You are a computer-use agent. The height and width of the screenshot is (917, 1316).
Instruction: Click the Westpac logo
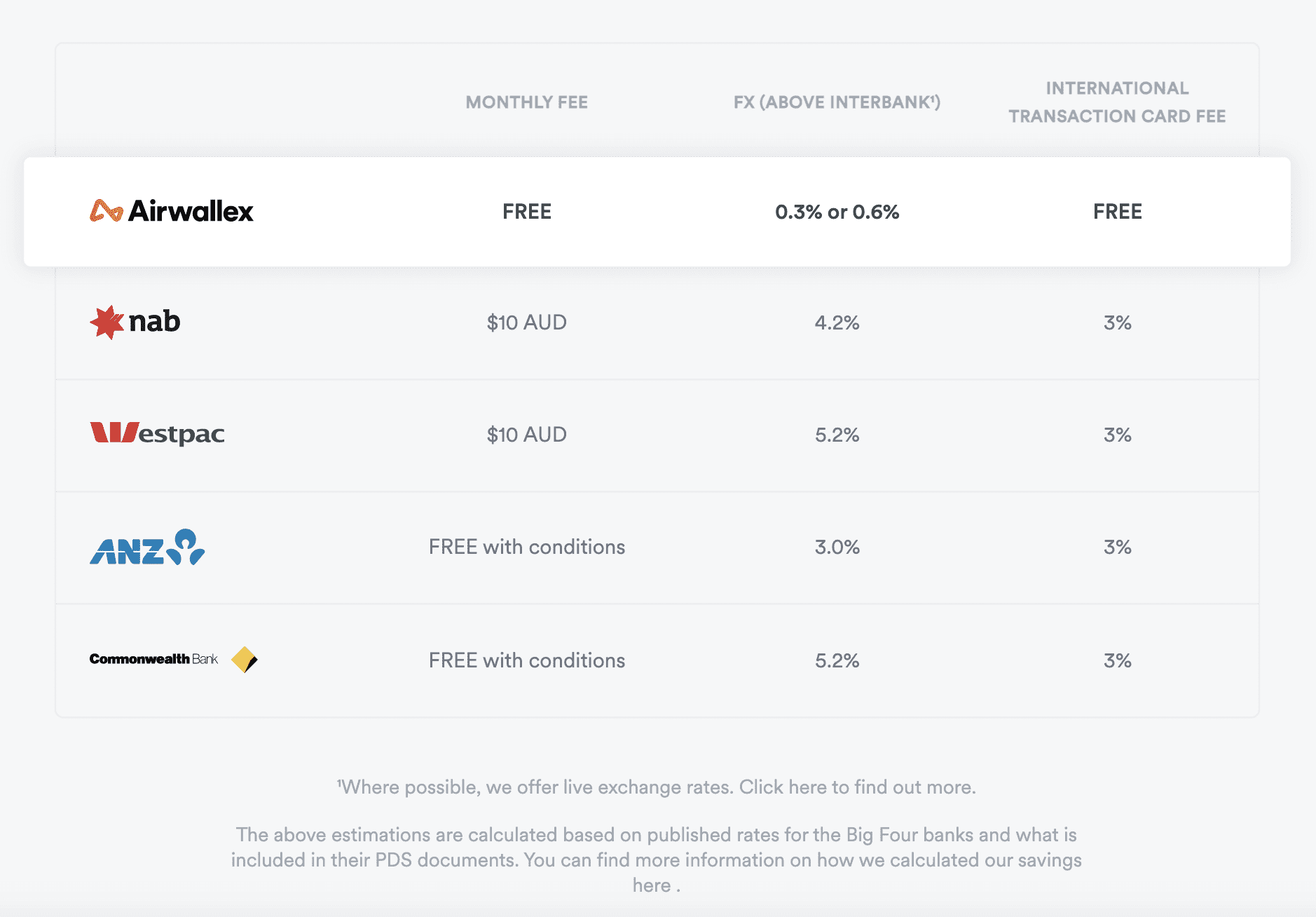pos(157,434)
